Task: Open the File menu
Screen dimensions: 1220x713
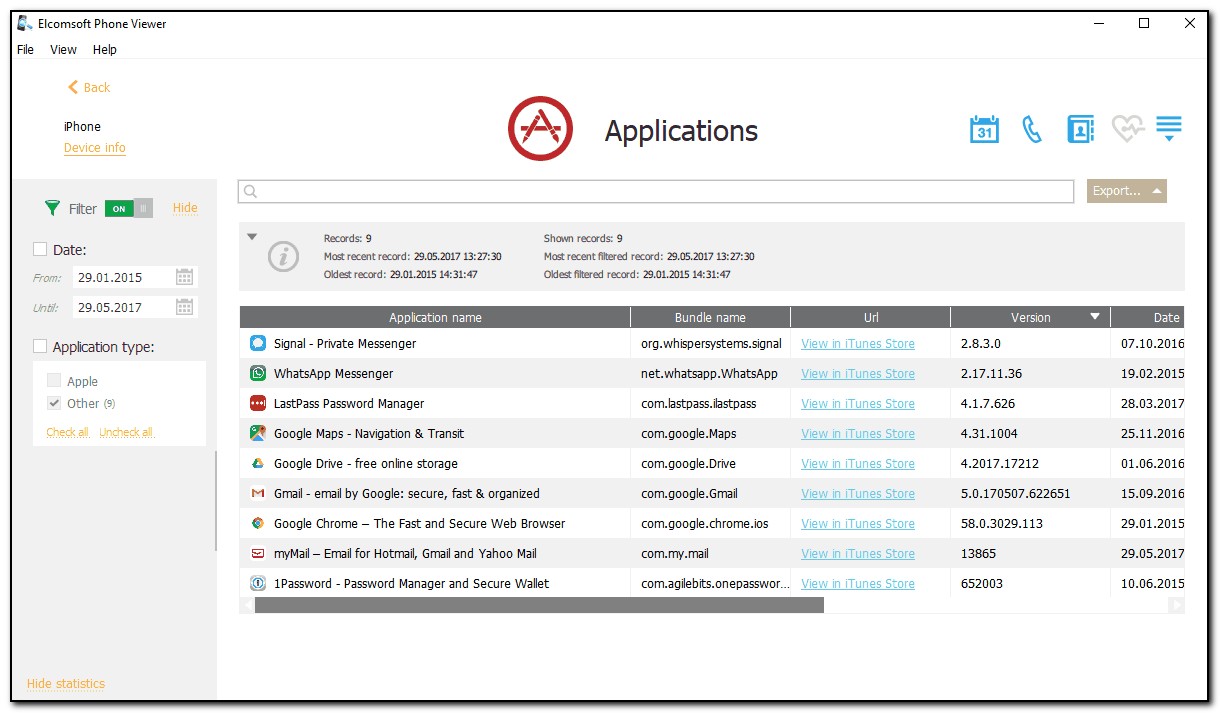Action: (26, 49)
